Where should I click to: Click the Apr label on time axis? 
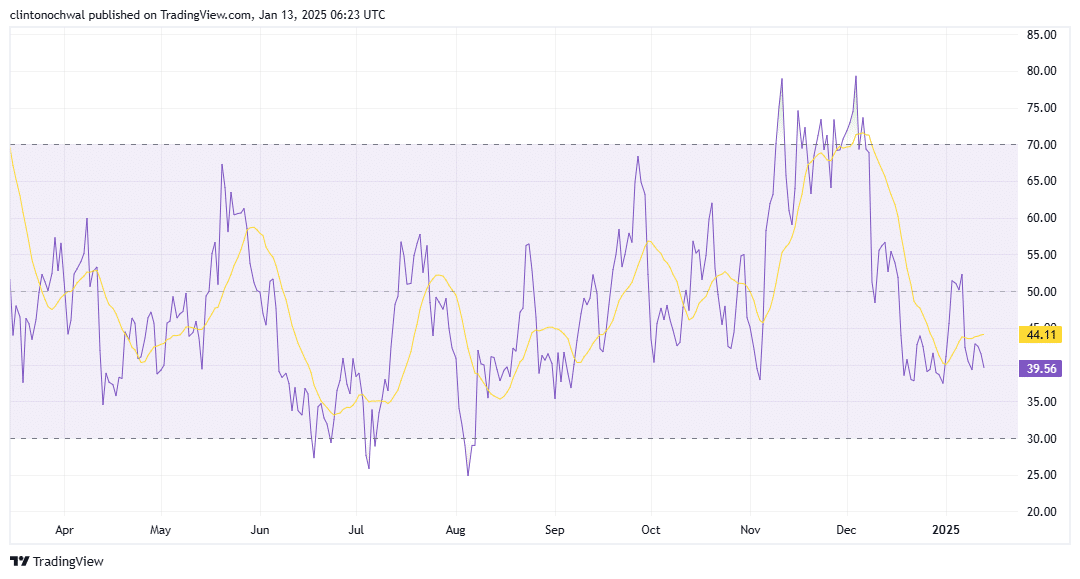[x=65, y=528]
